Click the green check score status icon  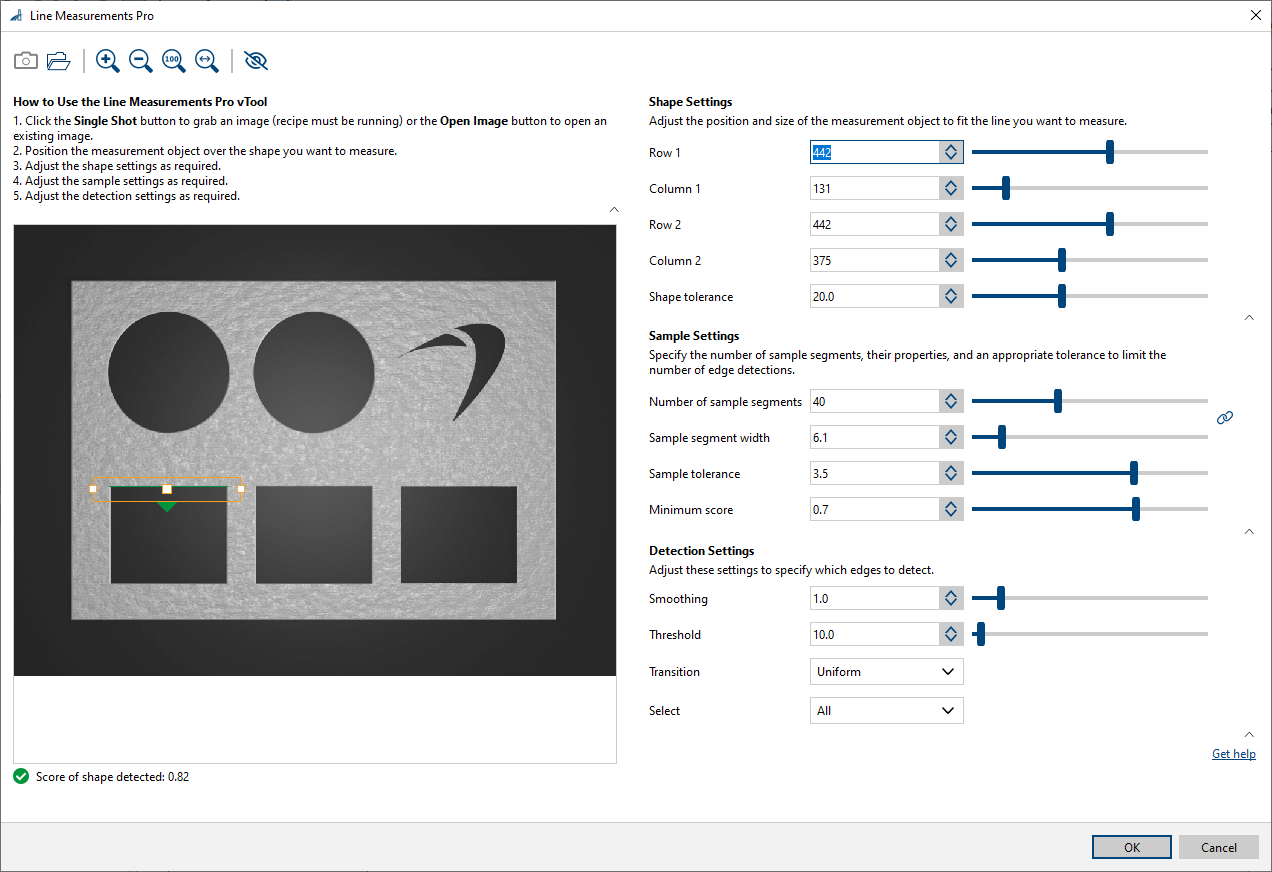click(x=21, y=776)
